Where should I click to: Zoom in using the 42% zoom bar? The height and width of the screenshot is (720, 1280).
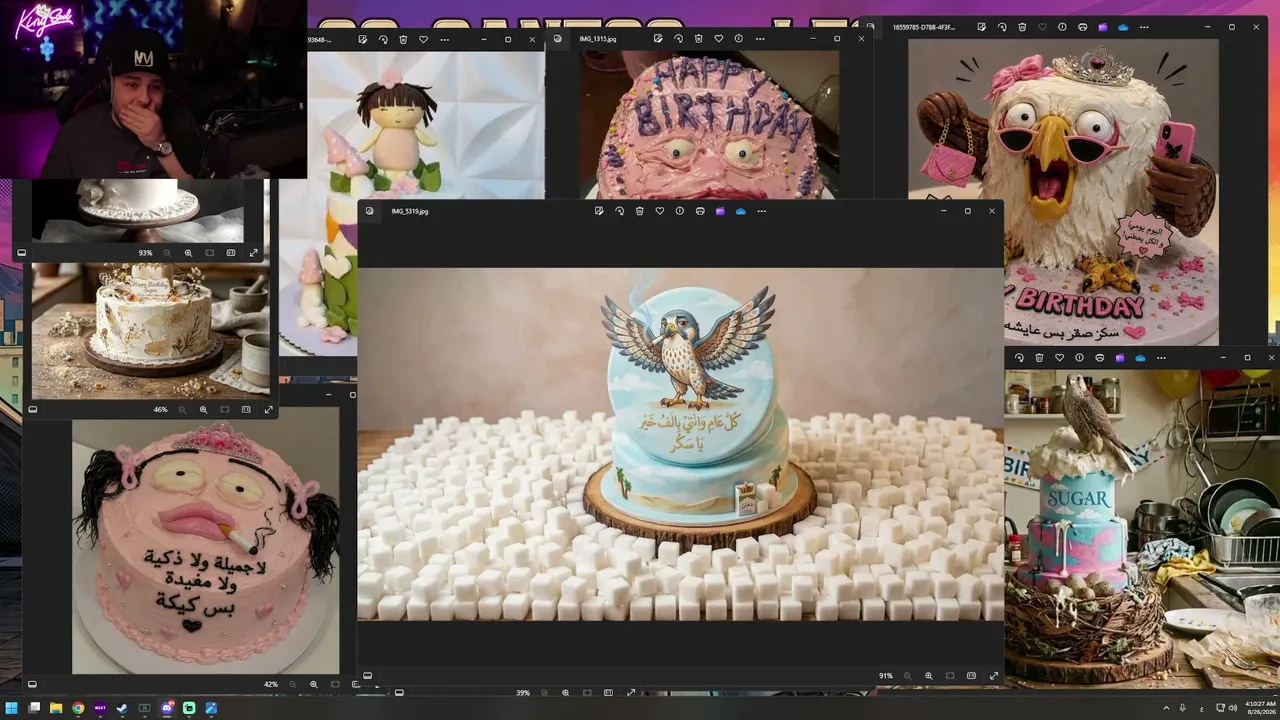tap(314, 684)
